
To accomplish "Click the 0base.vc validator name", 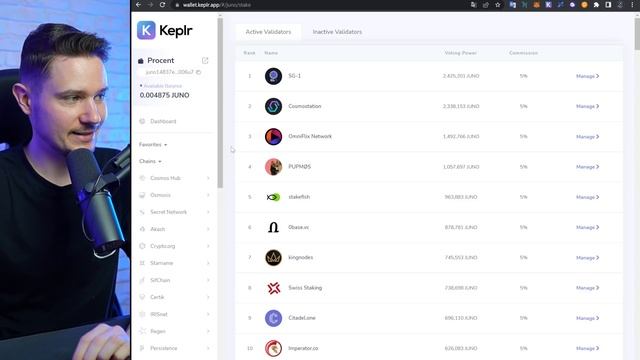I will click(x=298, y=227).
